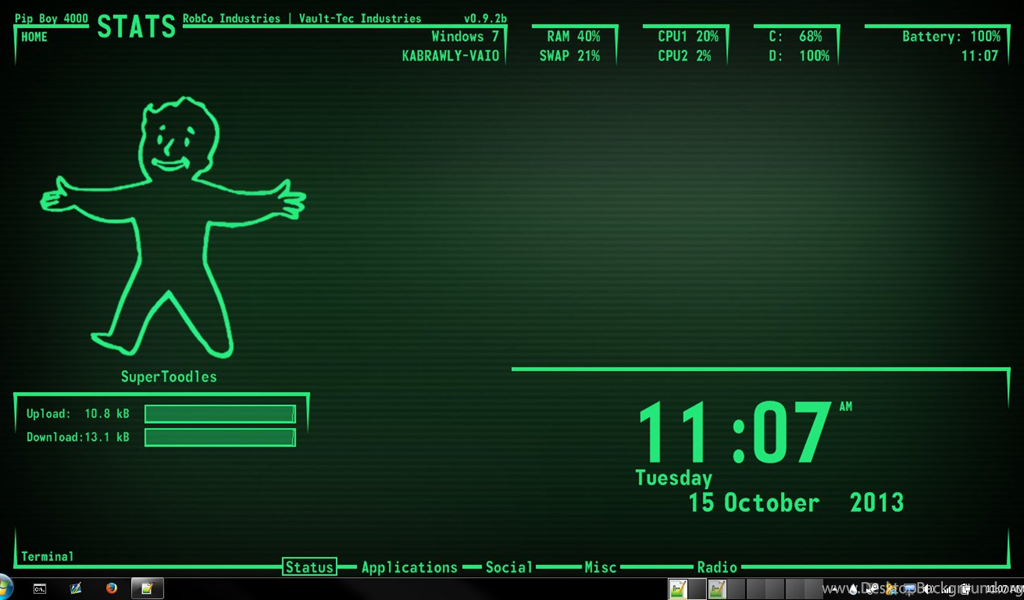
Task: Click the Vault Boy figure
Action: point(171,227)
